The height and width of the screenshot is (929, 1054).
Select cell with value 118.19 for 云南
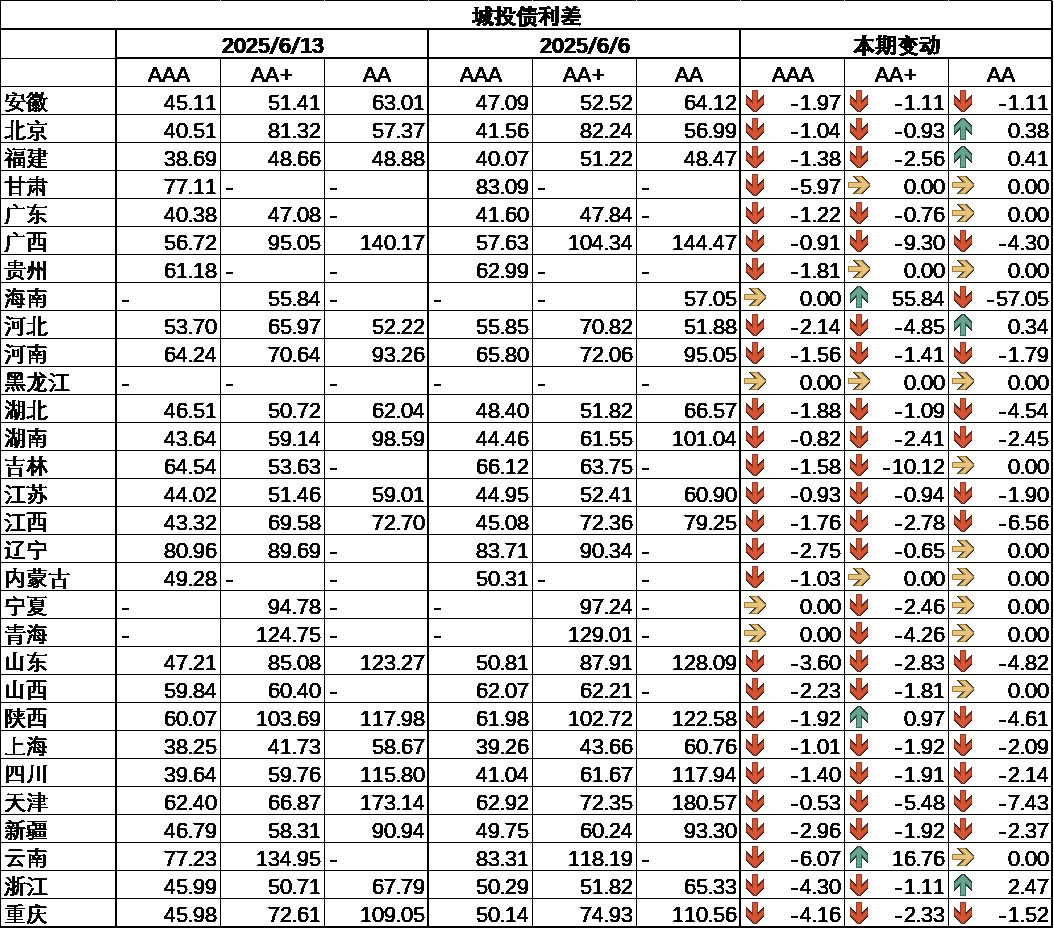tap(584, 858)
